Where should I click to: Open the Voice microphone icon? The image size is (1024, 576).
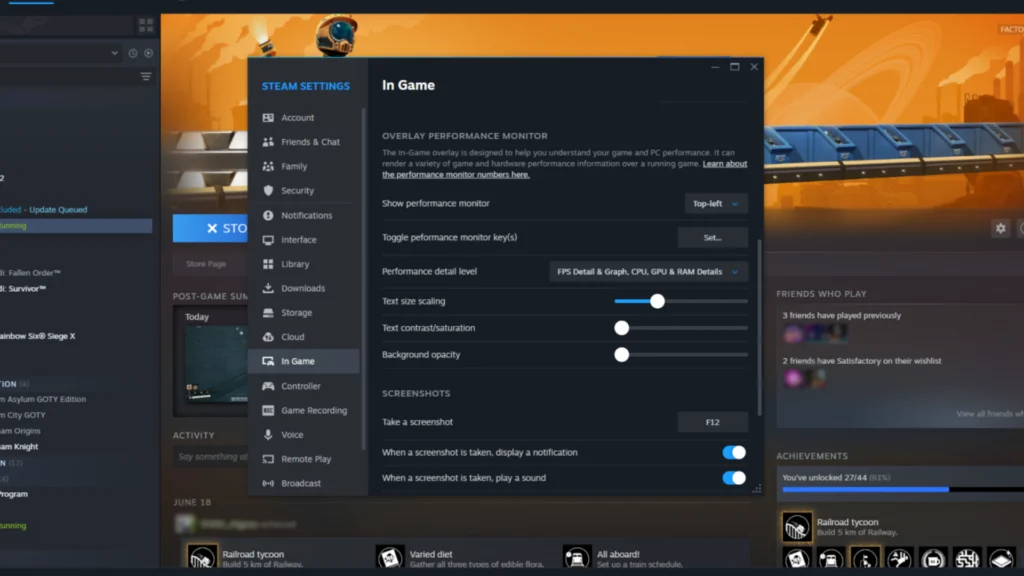(x=268, y=434)
